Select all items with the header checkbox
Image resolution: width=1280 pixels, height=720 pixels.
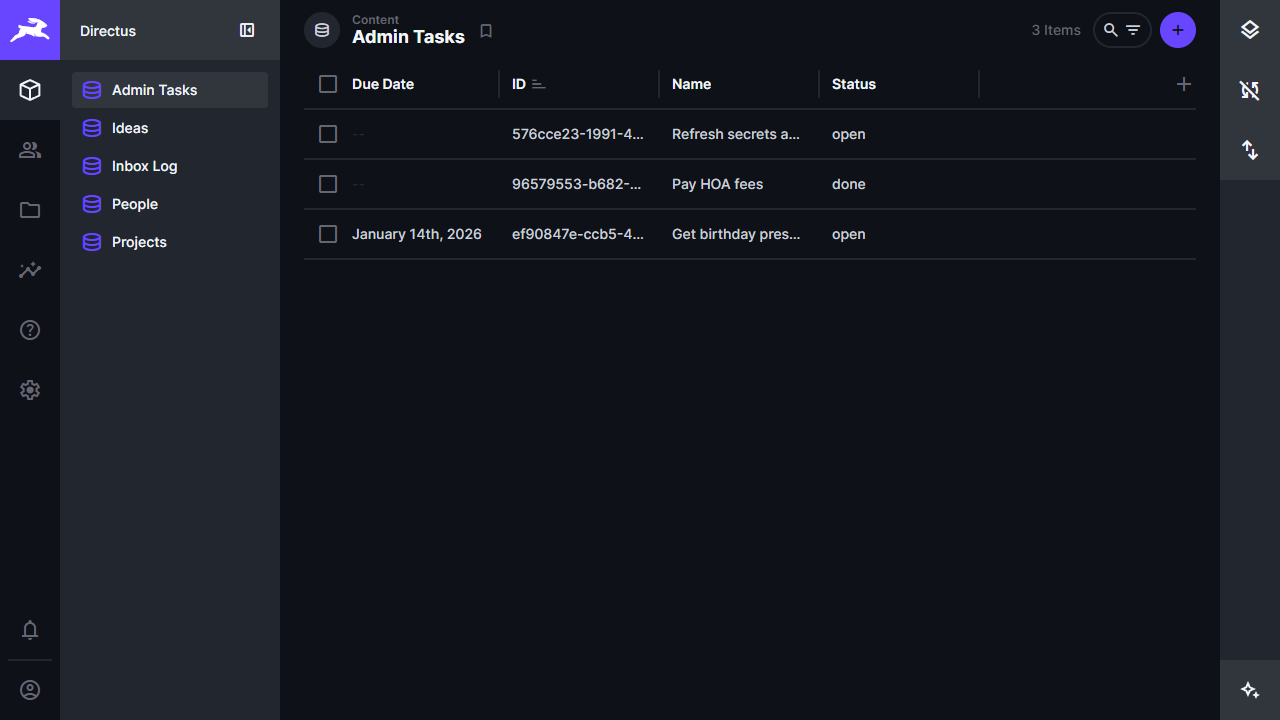pyautogui.click(x=327, y=84)
